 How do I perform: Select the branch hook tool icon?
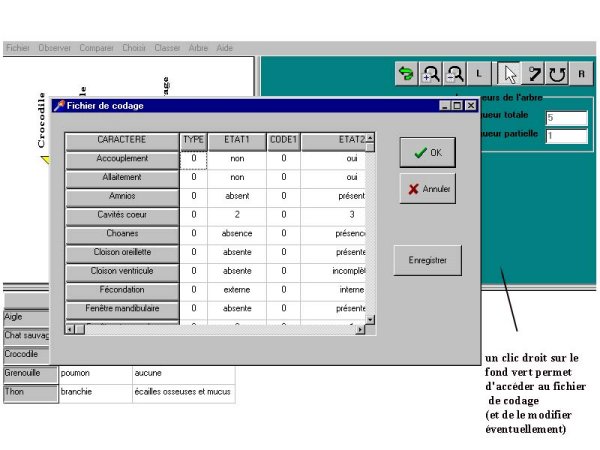(x=534, y=74)
